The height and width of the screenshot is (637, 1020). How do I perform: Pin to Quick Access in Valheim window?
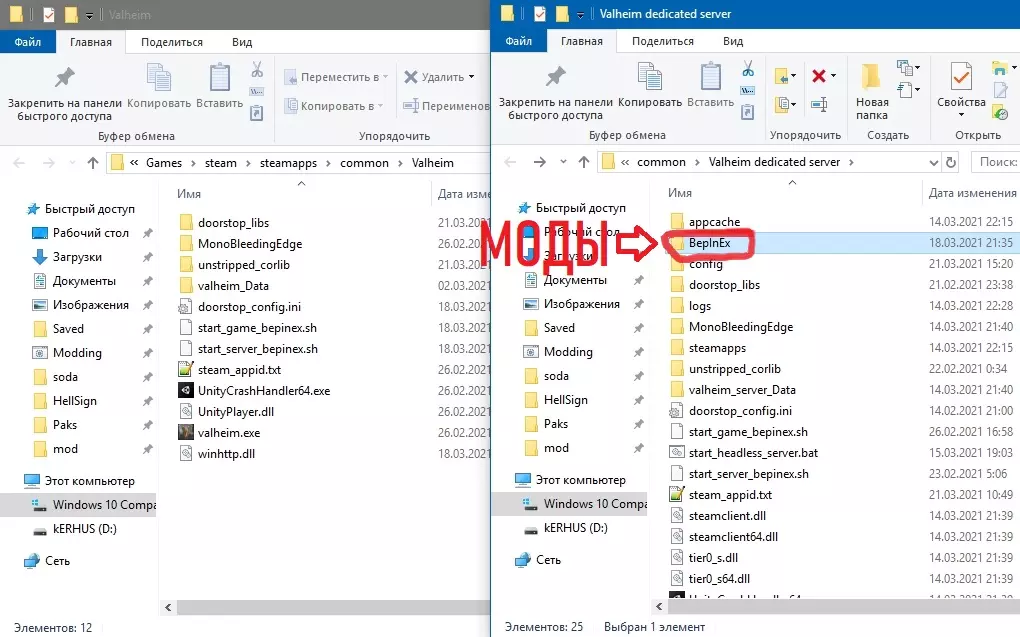(64, 93)
